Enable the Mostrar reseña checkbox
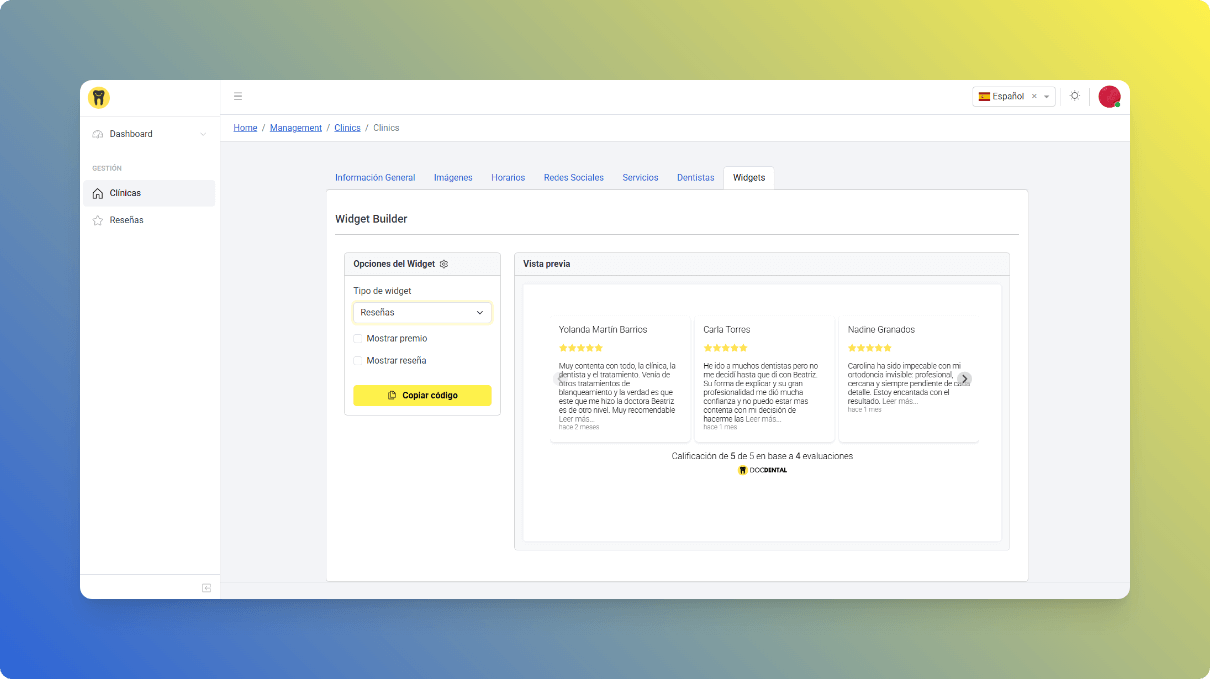Screen dimensions: 1210x679 [x=358, y=361]
